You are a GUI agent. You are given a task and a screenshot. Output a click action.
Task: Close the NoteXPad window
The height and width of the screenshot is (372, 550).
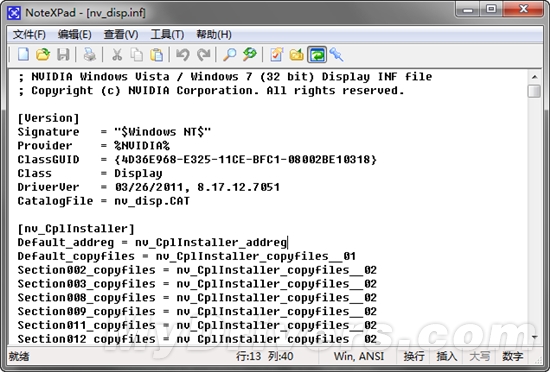point(523,9)
